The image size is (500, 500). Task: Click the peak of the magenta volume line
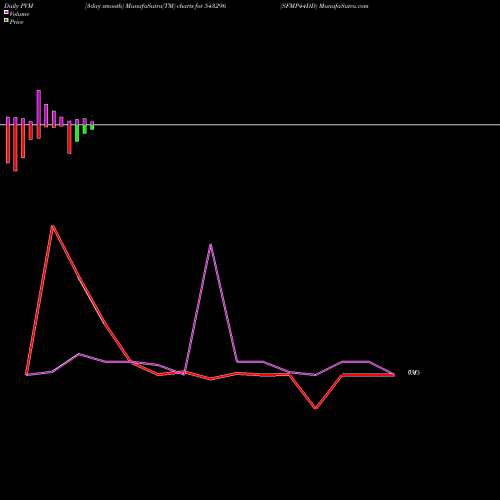coord(210,245)
